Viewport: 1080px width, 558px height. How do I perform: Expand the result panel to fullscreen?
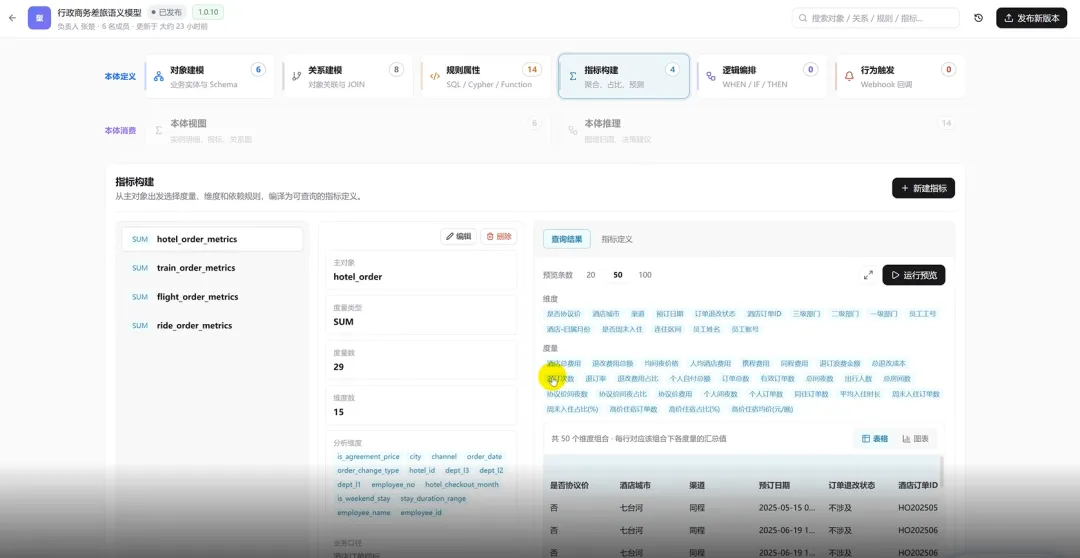coord(868,275)
